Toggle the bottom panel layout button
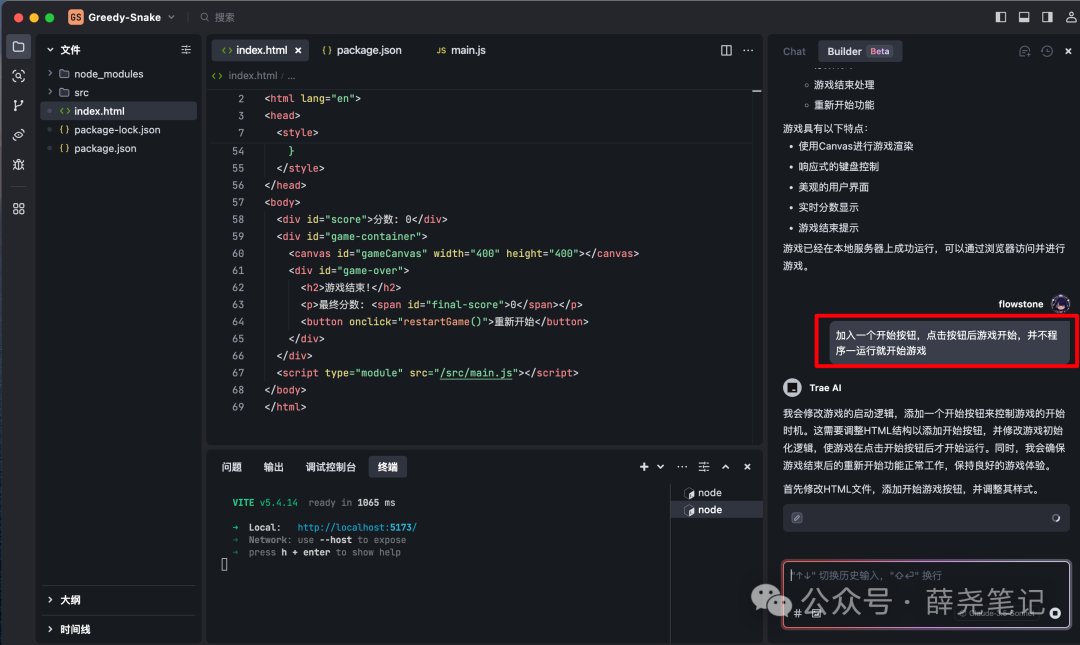The image size is (1080, 645). [1024, 17]
